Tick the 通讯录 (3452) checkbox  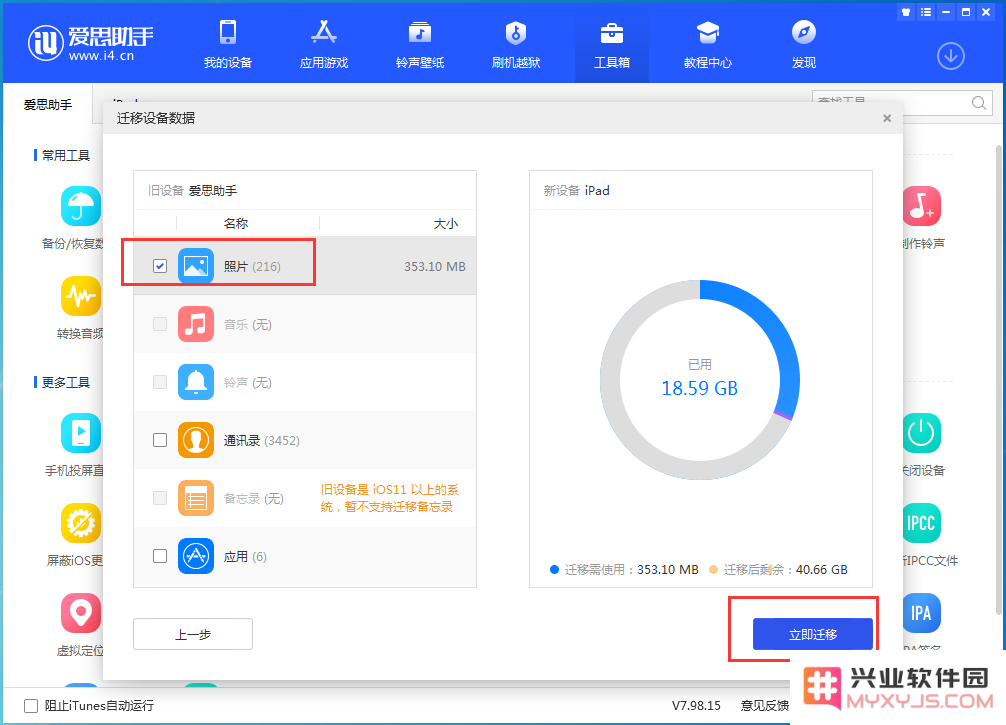(x=160, y=440)
